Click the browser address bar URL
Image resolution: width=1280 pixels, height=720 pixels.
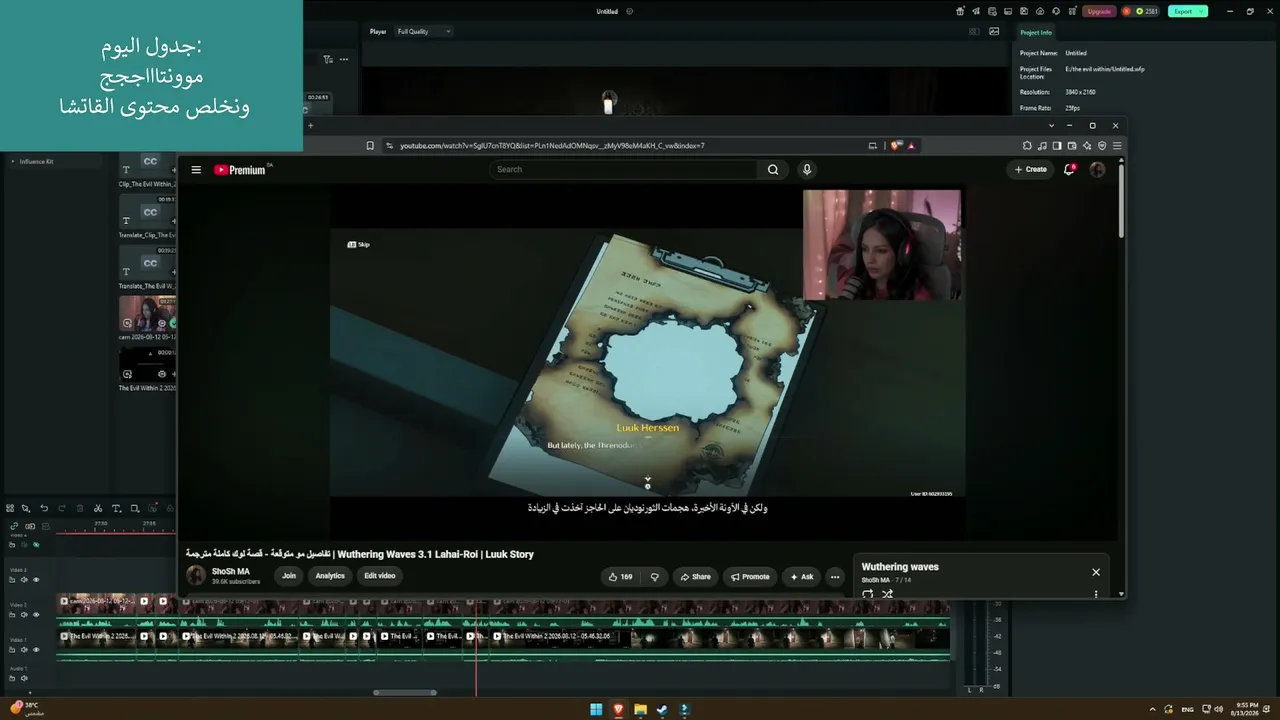(552, 146)
